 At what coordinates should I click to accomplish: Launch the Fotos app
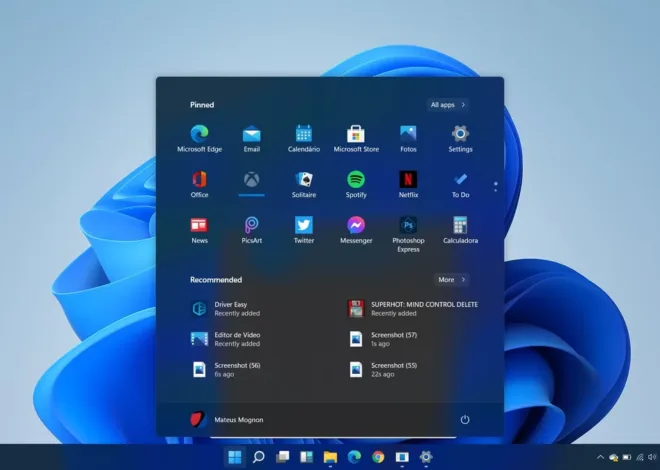(408, 139)
